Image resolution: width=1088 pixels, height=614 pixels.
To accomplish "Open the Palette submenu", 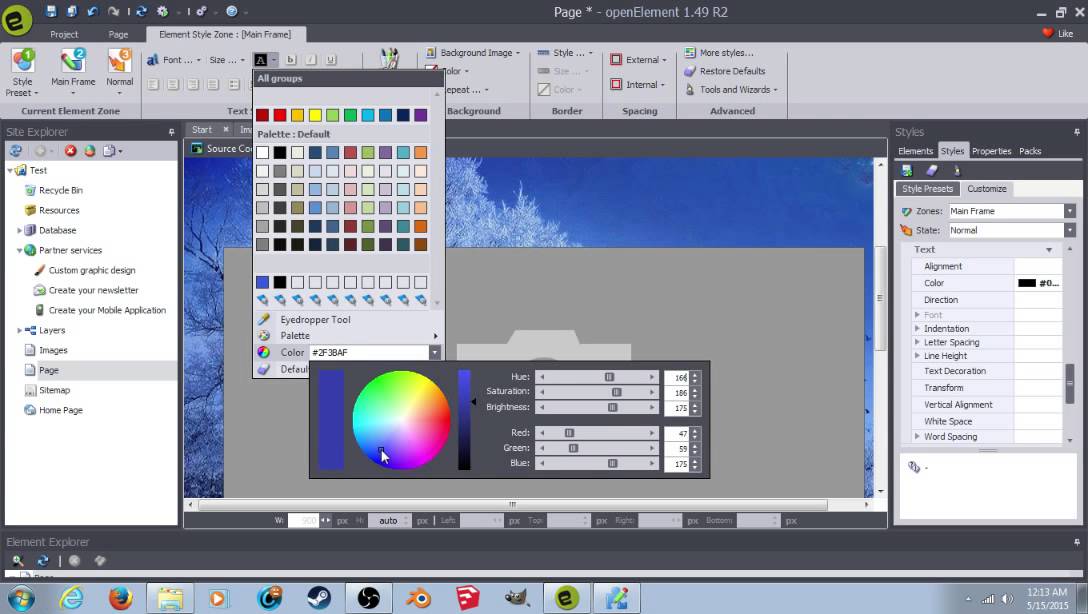I will 348,336.
